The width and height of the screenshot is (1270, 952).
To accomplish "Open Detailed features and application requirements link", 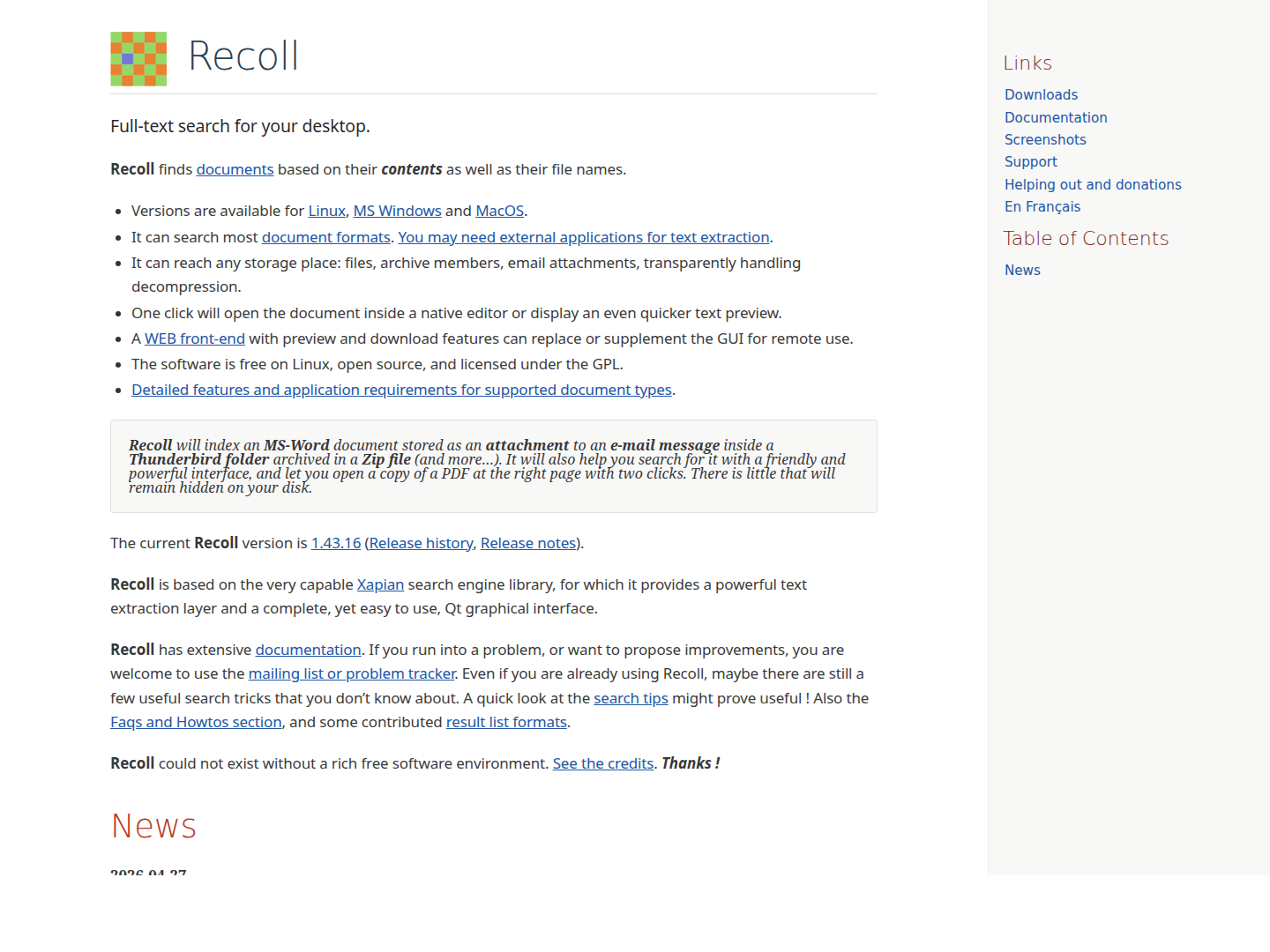I will coord(401,390).
